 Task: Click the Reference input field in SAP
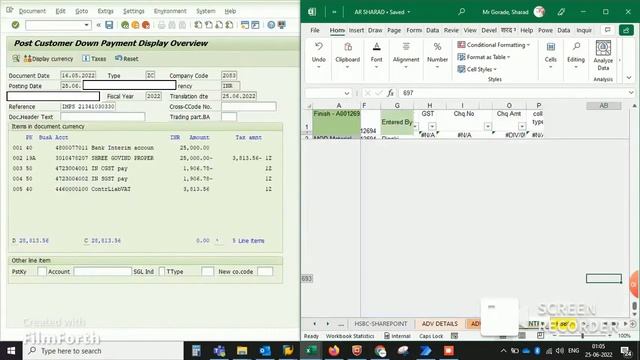point(88,107)
